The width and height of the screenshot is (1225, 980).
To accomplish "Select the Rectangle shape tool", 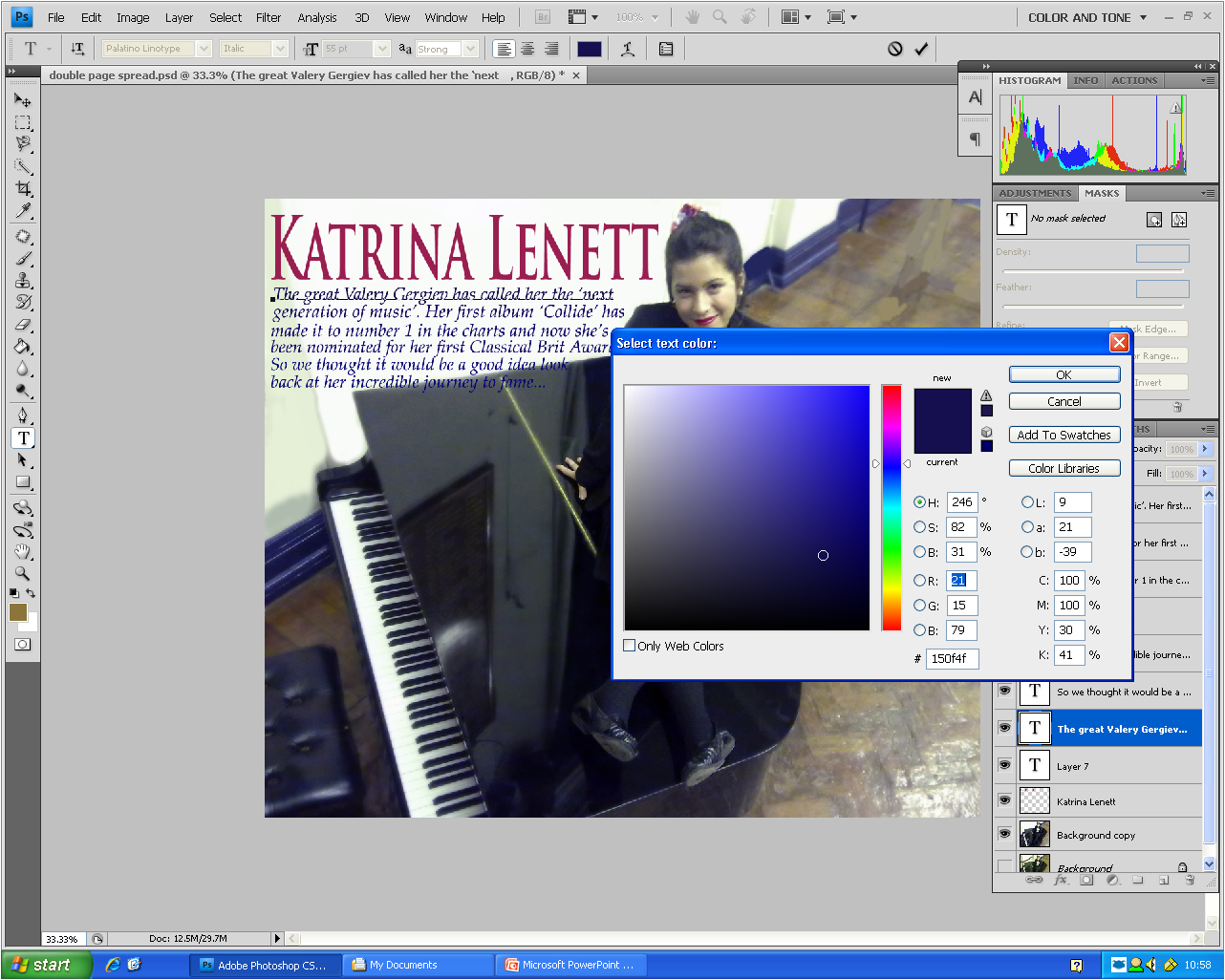I will click(23, 481).
